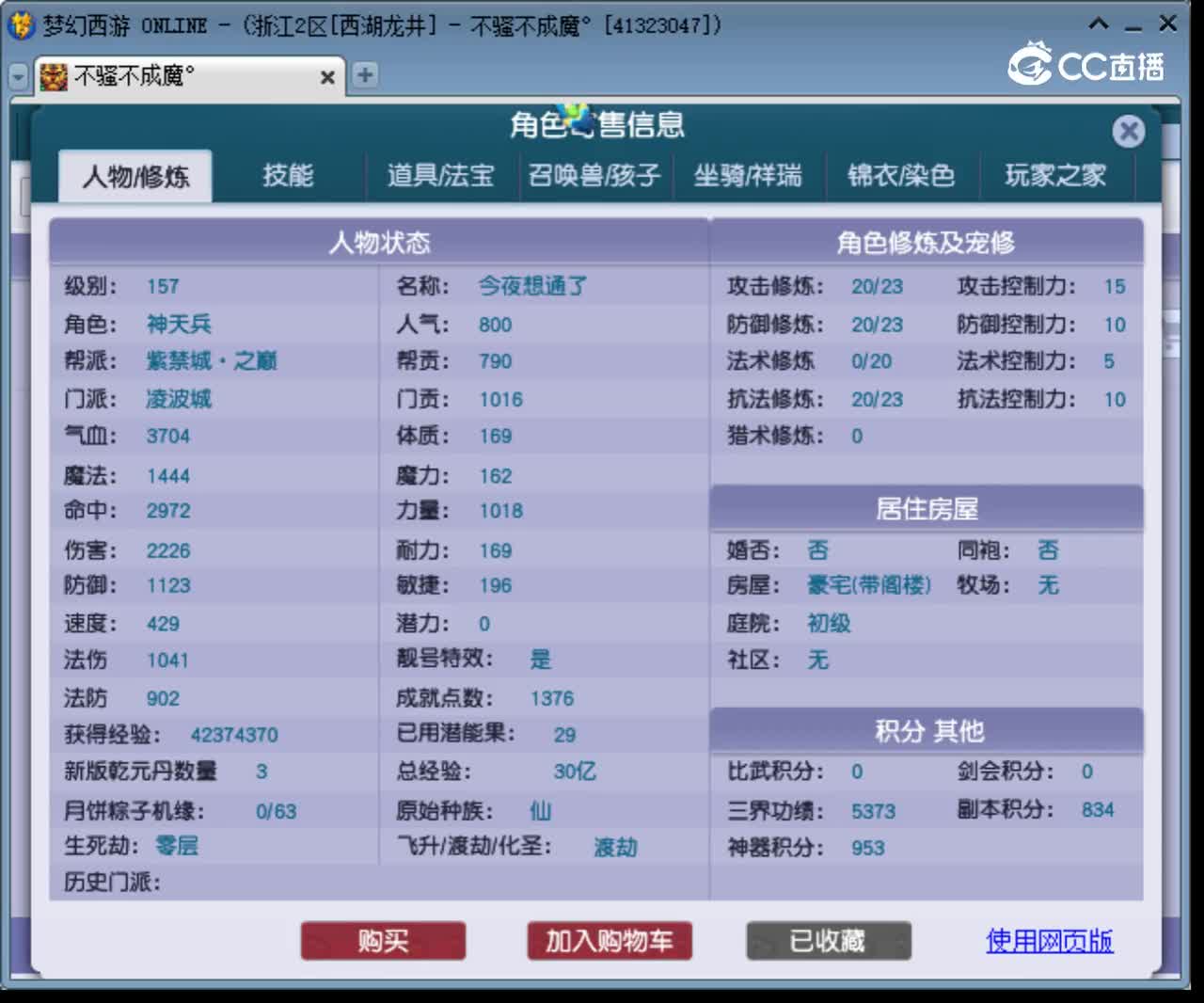
Task: Click the 总经验 value 30亿
Action: pos(575,772)
